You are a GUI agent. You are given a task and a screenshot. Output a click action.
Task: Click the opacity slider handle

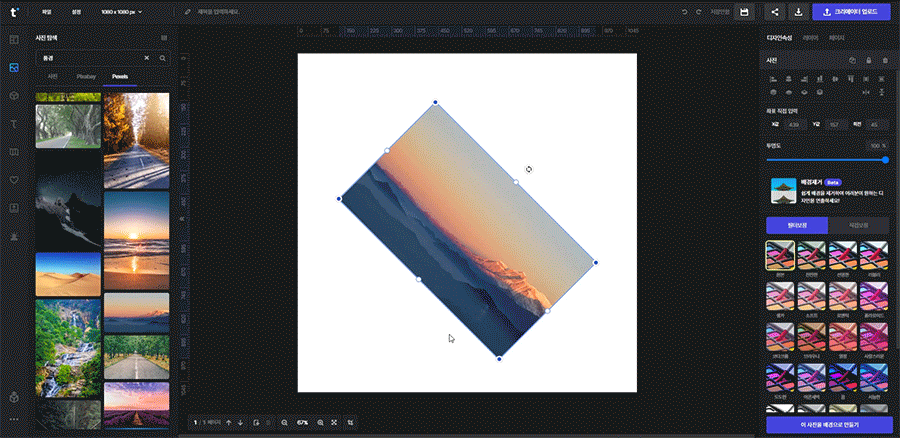[885, 159]
